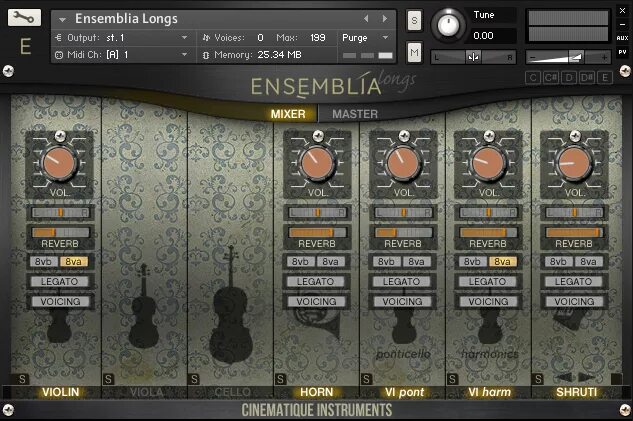This screenshot has height=421, width=633.
Task: Toggle LEGATO on the VI harm channel
Action: point(488,281)
